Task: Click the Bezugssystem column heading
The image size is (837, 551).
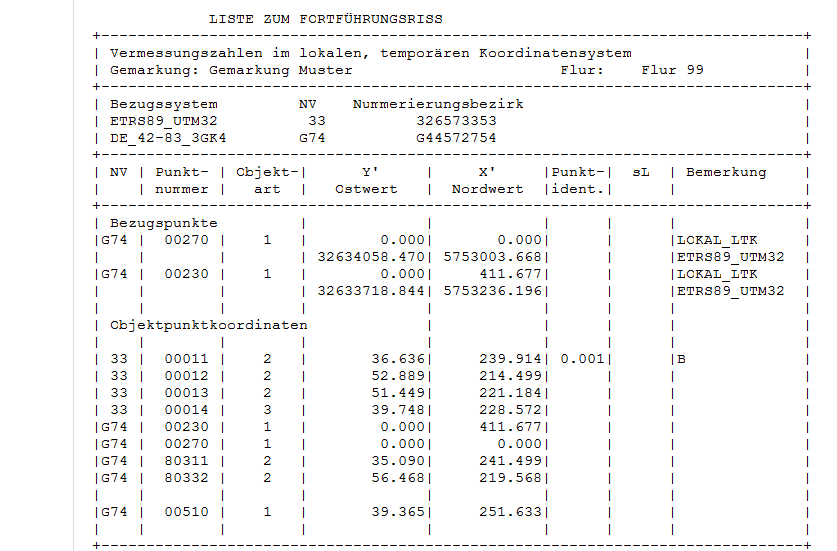Action: pyautogui.click(x=163, y=104)
